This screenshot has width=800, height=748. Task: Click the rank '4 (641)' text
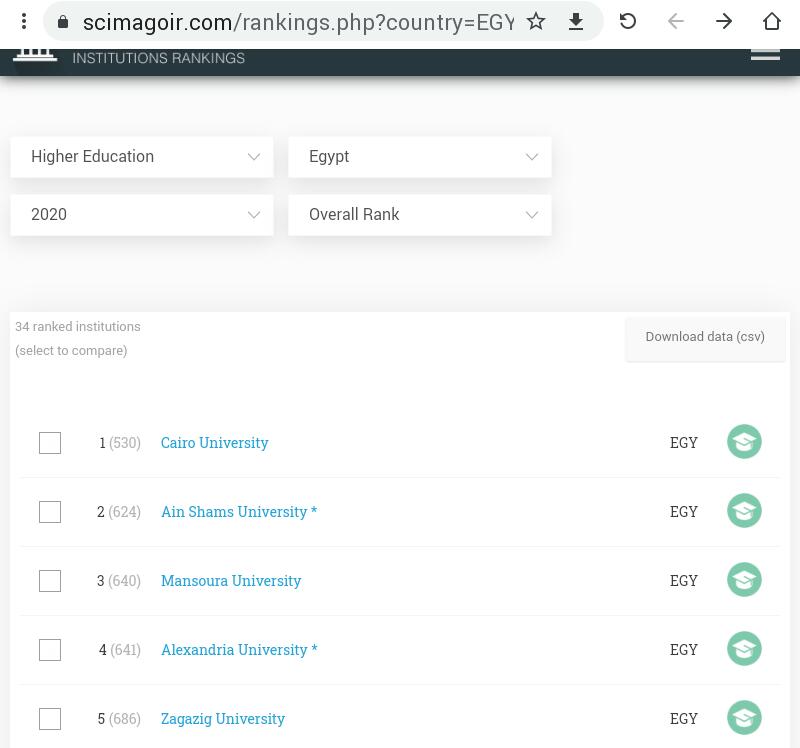(119, 650)
